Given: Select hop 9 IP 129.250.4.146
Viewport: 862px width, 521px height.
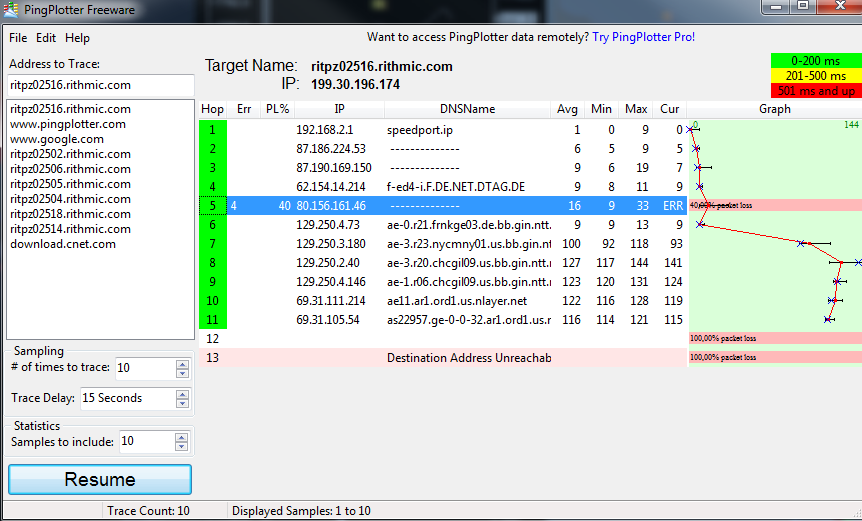Looking at the screenshot, I should (x=331, y=281).
